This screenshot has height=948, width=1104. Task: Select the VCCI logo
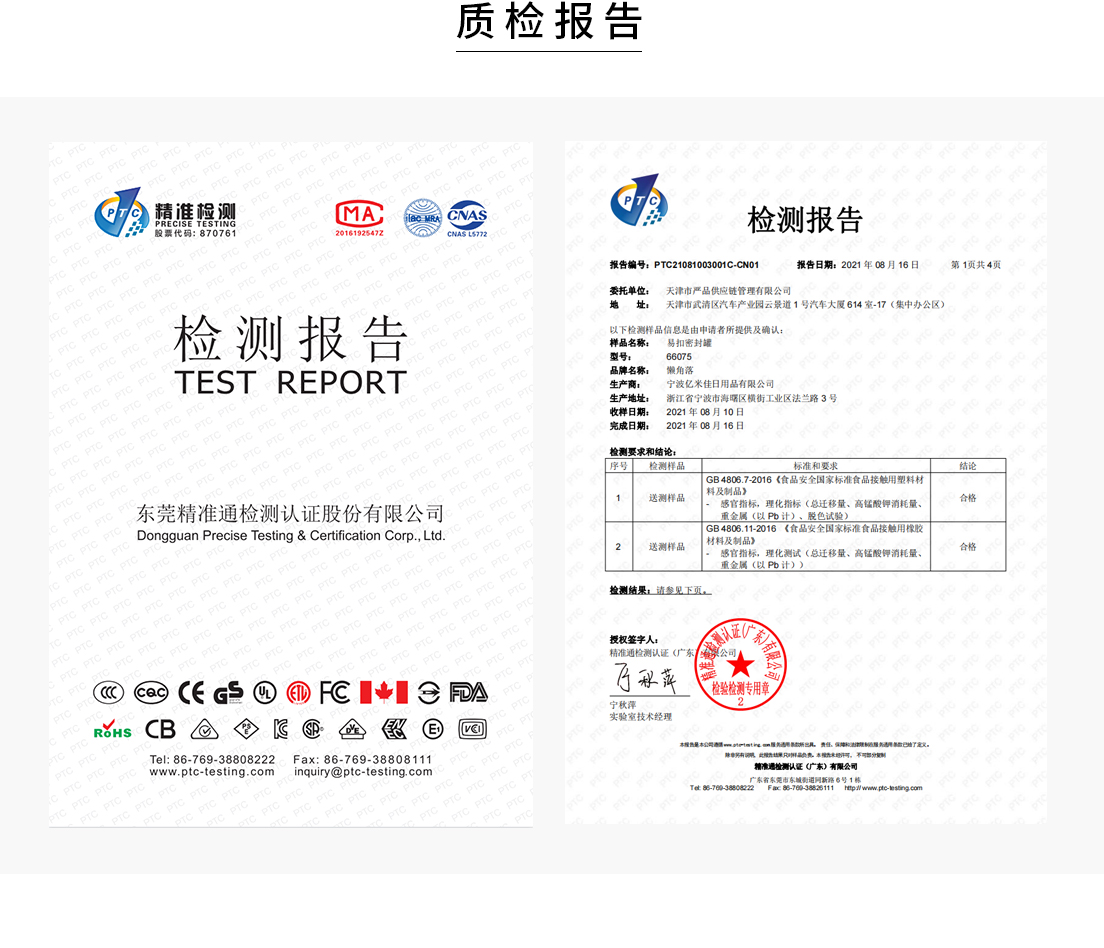pyautogui.click(x=472, y=730)
